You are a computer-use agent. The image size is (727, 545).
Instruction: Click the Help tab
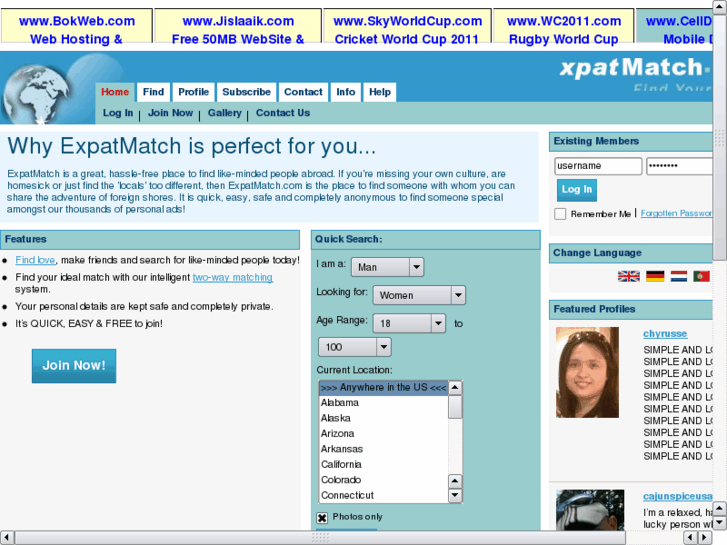pyautogui.click(x=380, y=92)
